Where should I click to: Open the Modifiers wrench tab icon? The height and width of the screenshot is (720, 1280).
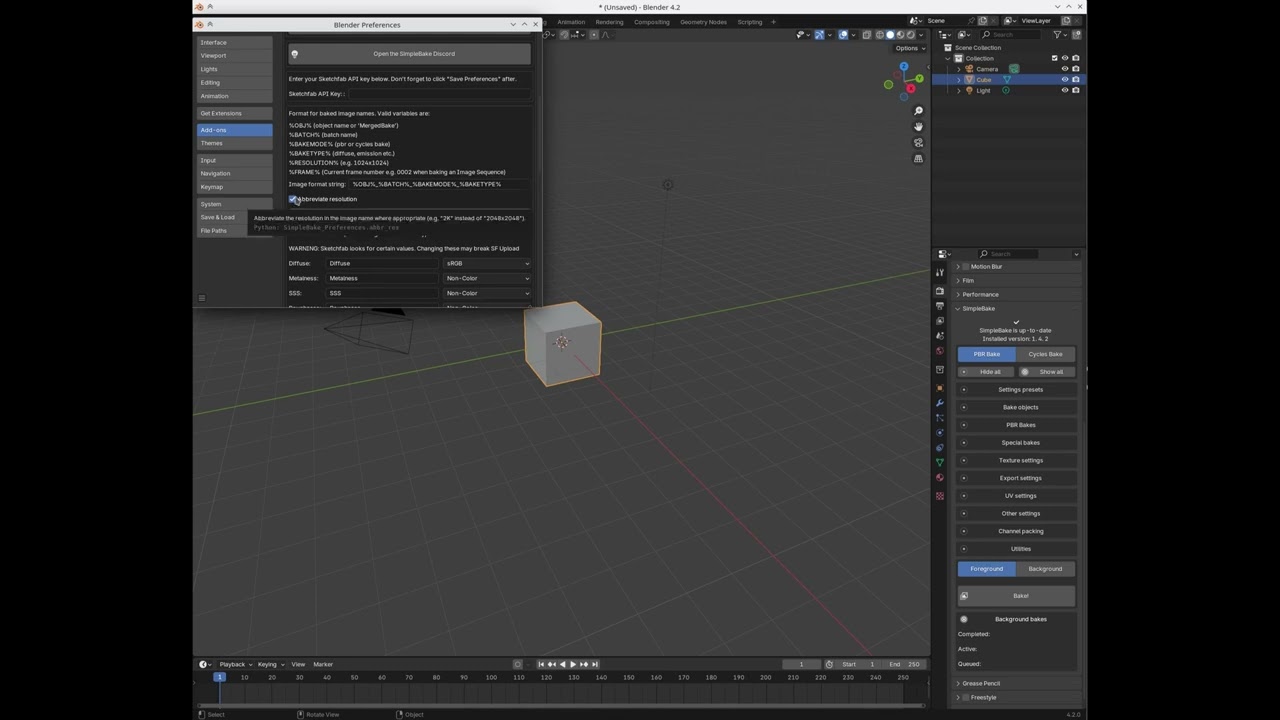tap(939, 403)
